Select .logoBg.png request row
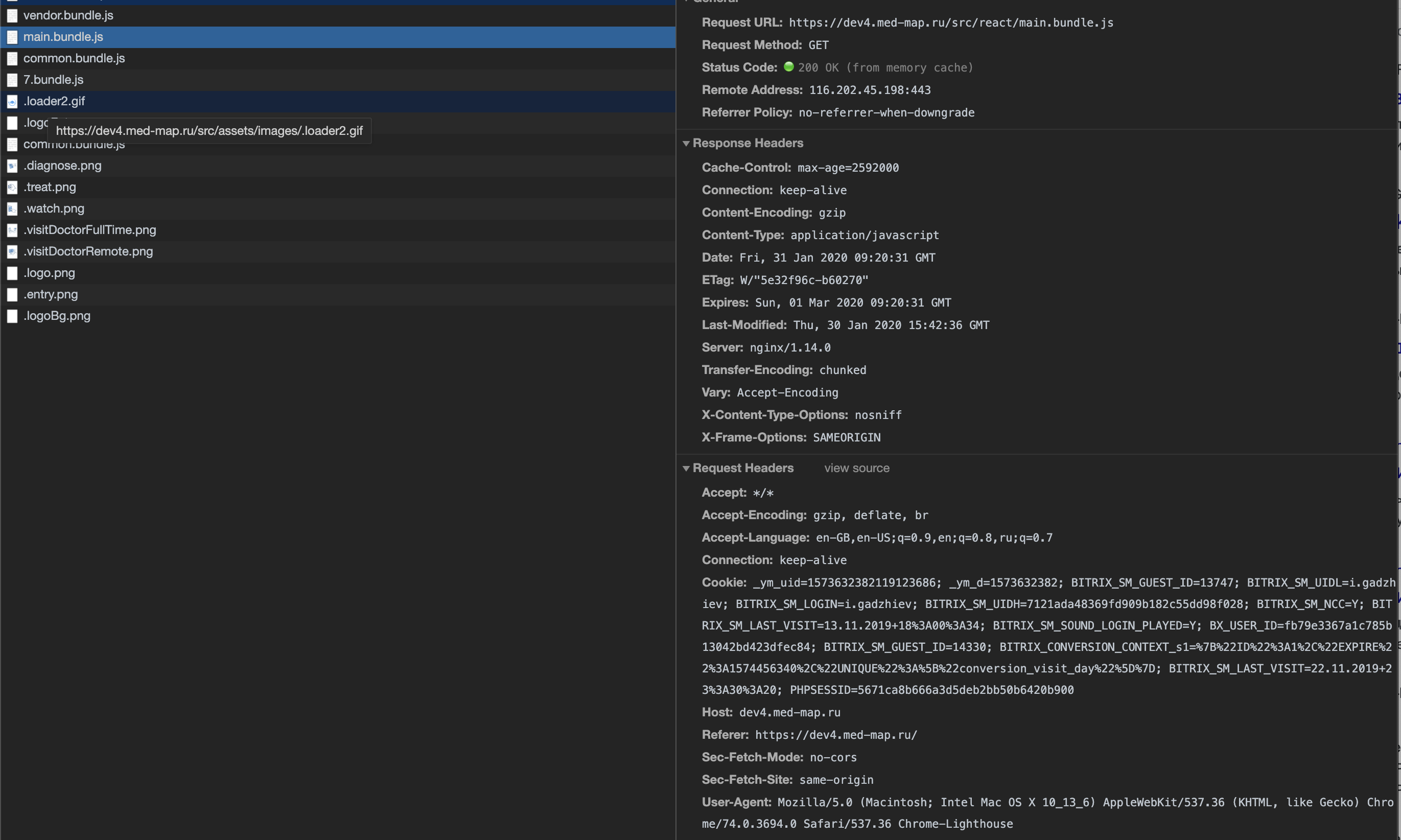The width and height of the screenshot is (1401, 840). 338,316
